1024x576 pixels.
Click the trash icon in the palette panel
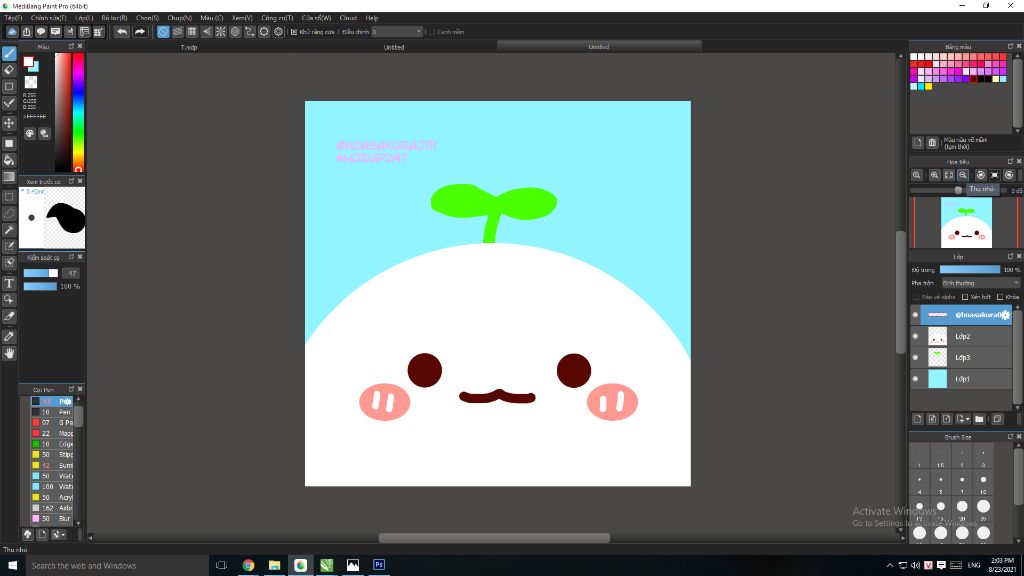(x=932, y=142)
